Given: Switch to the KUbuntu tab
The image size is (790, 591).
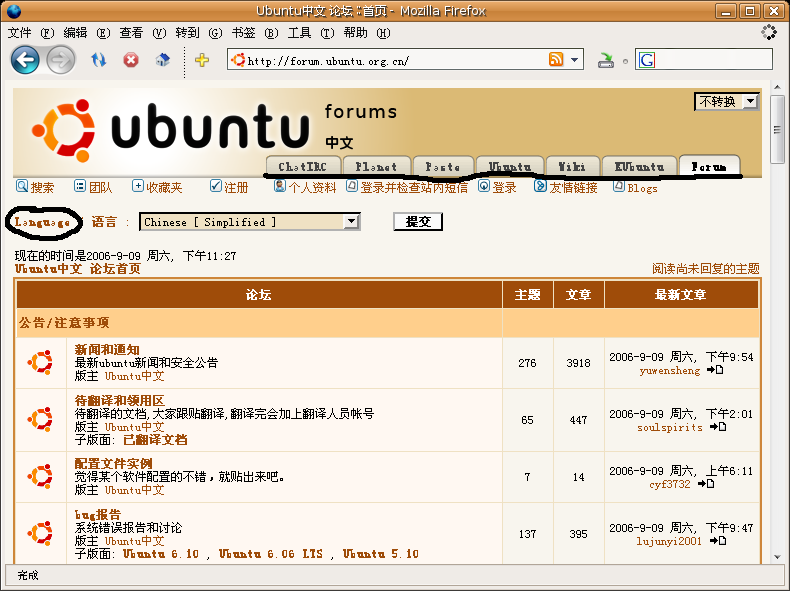Looking at the screenshot, I should [x=639, y=166].
